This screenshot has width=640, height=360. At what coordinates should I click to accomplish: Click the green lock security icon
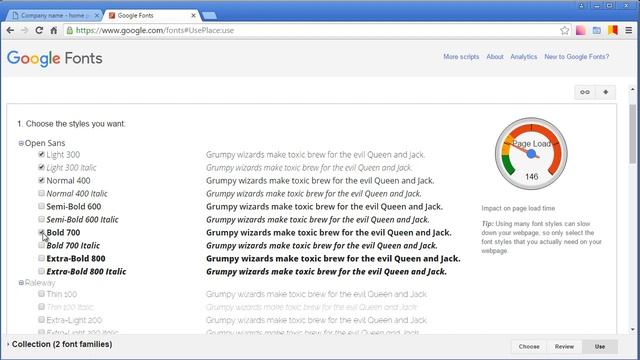click(70, 30)
